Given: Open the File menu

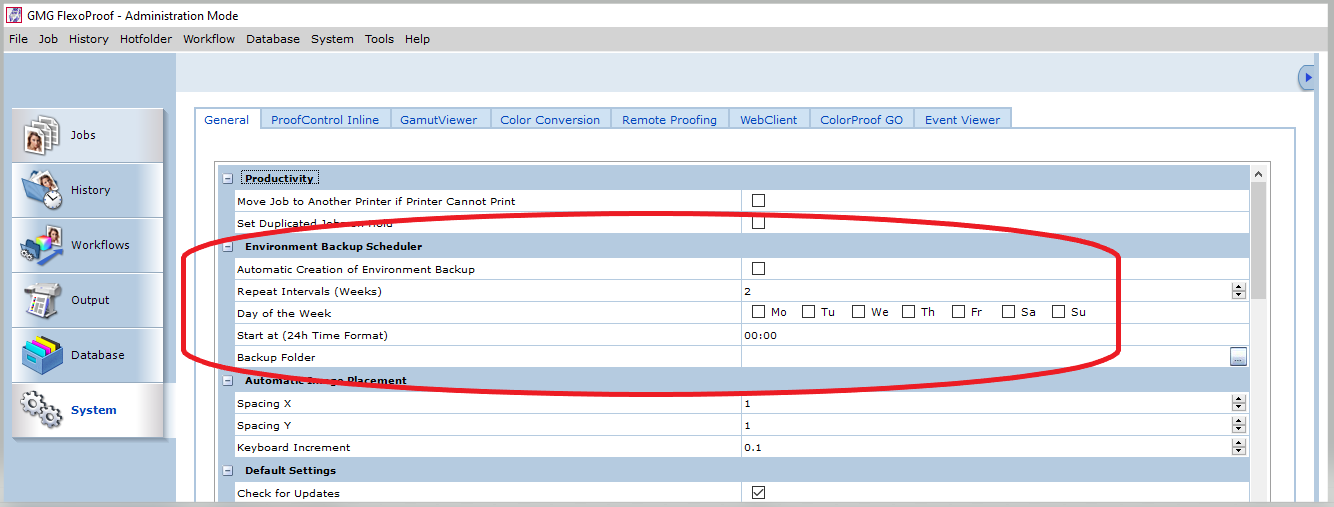Looking at the screenshot, I should [x=18, y=39].
